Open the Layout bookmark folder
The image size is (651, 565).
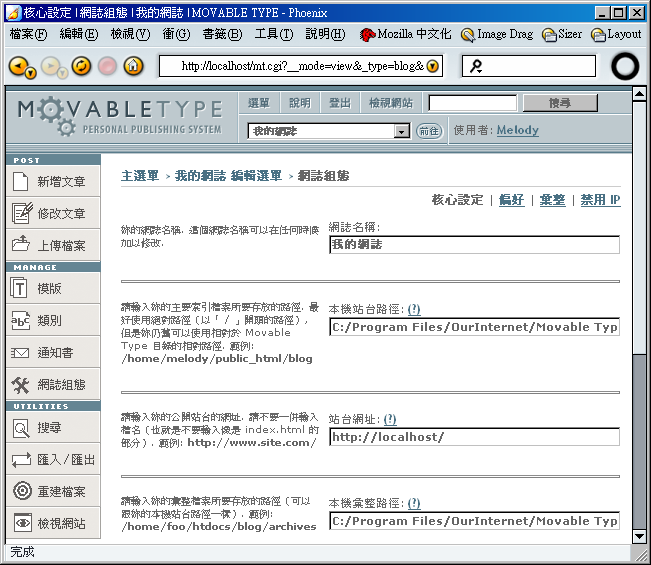pyautogui.click(x=616, y=34)
